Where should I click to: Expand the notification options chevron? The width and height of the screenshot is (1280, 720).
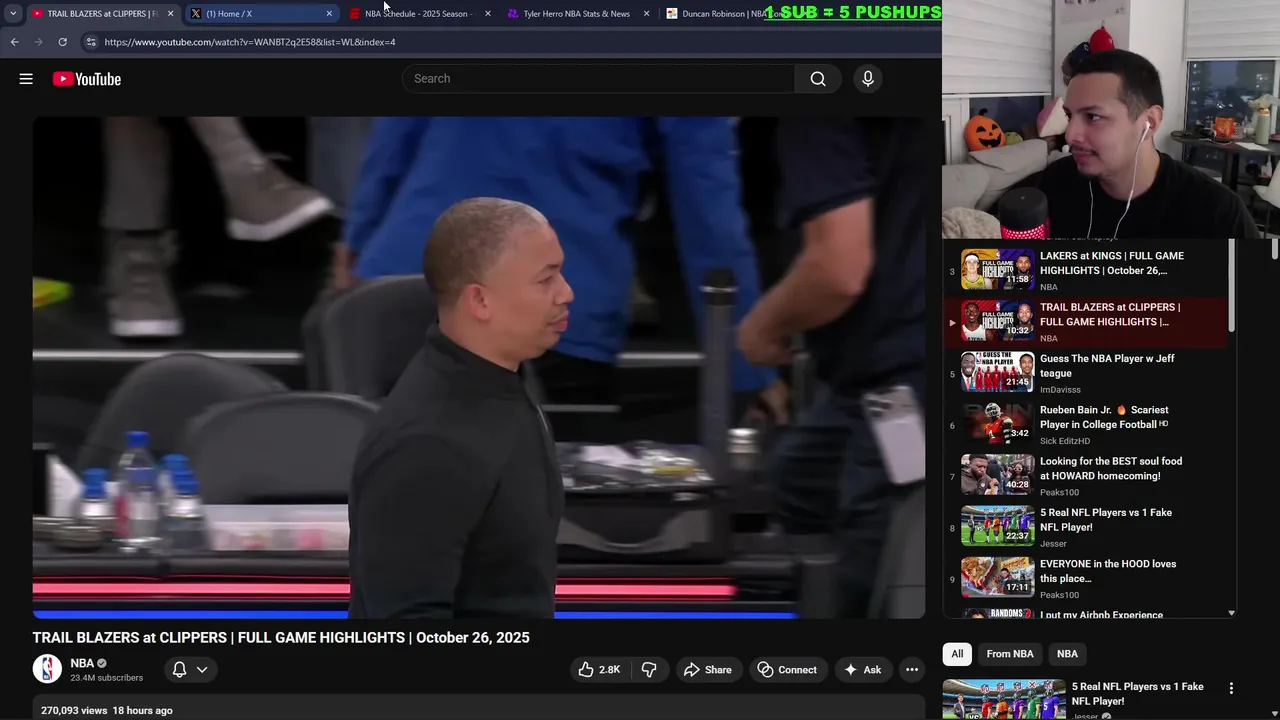click(202, 670)
